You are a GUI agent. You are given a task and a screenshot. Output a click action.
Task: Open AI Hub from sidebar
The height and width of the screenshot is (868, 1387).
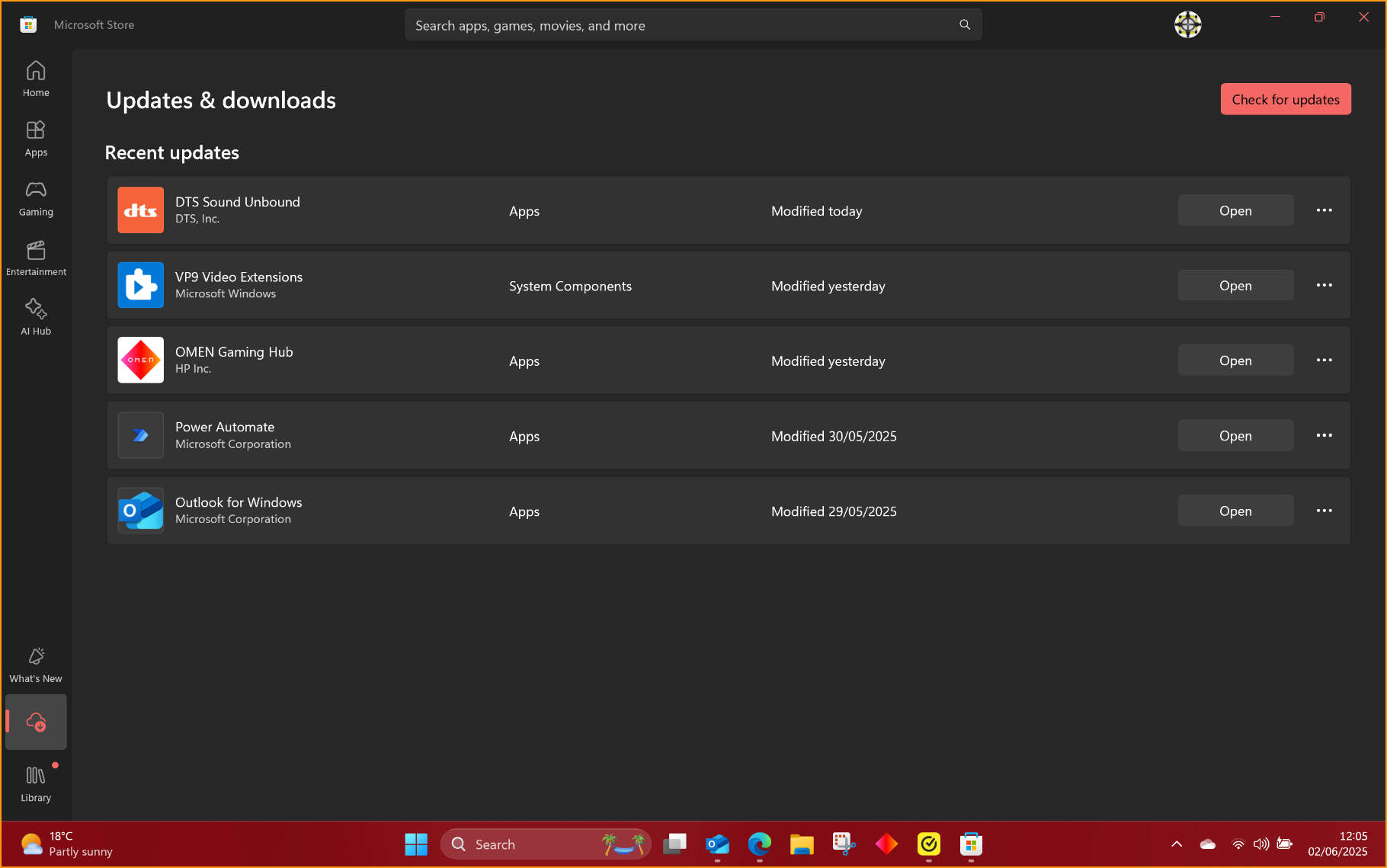pos(36,317)
